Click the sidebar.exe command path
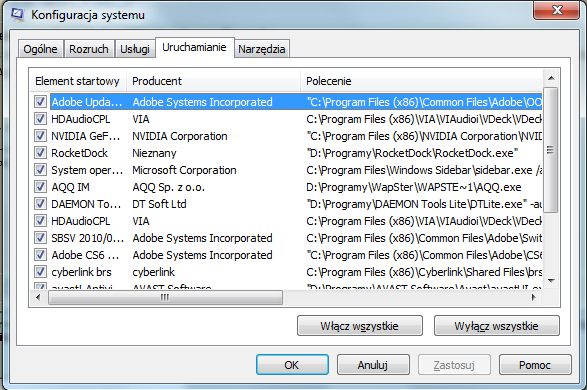587x390 pixels. (424, 170)
